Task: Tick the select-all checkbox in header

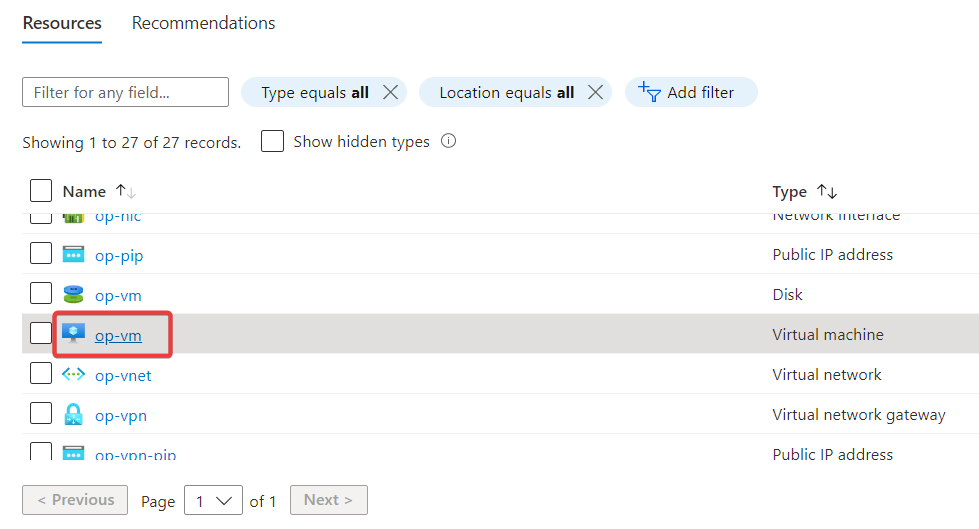Action: tap(41, 191)
